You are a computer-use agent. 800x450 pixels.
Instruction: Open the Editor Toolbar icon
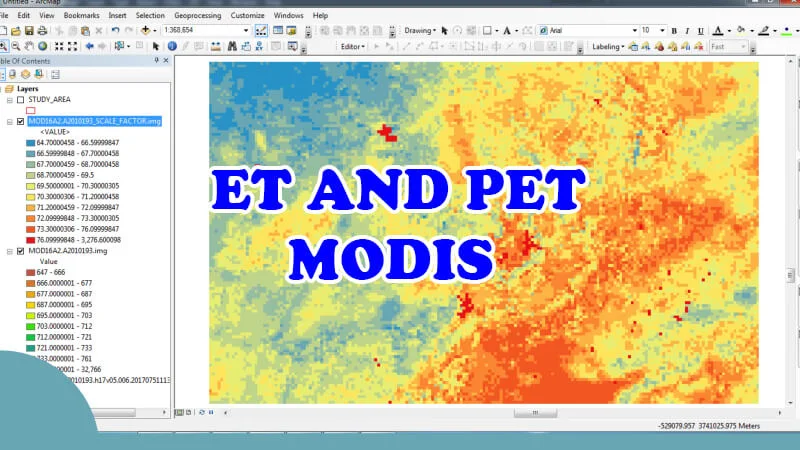point(261,31)
